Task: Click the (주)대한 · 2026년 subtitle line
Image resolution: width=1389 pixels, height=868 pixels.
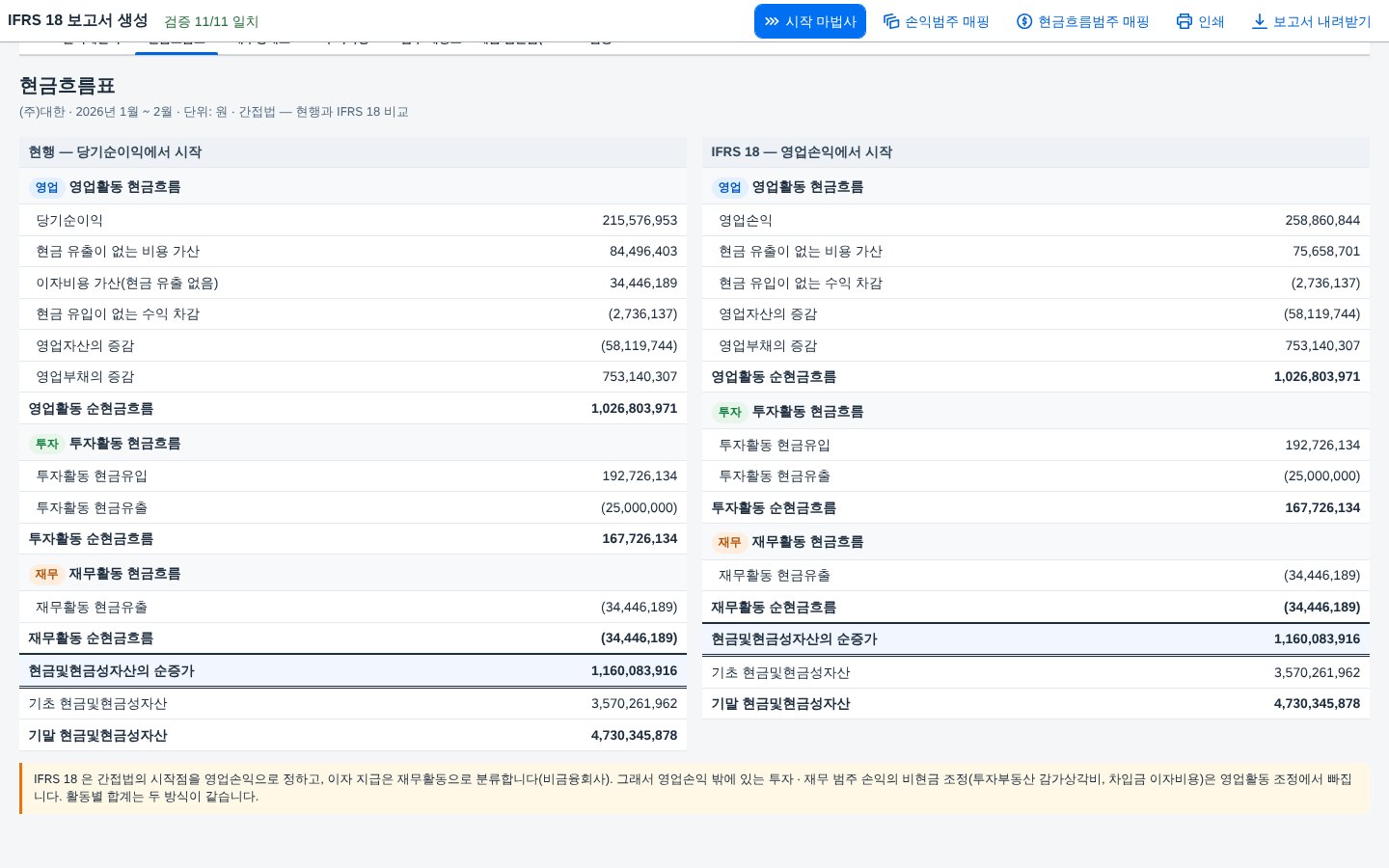Action: tap(214, 112)
